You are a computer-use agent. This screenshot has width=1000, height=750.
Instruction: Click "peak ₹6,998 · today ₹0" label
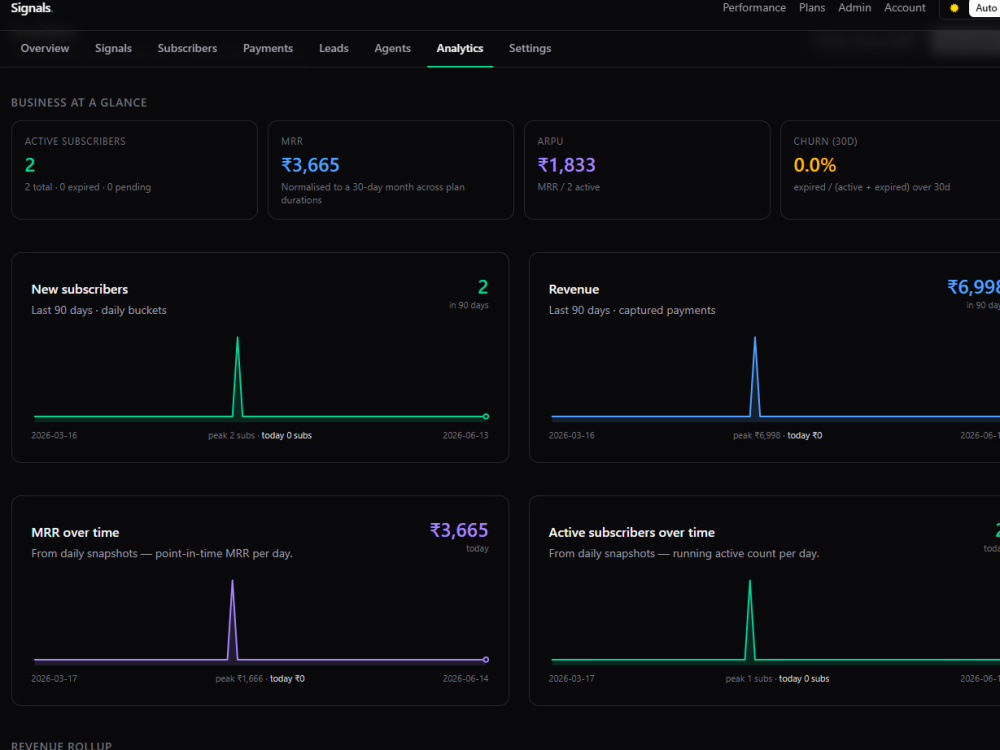click(777, 436)
